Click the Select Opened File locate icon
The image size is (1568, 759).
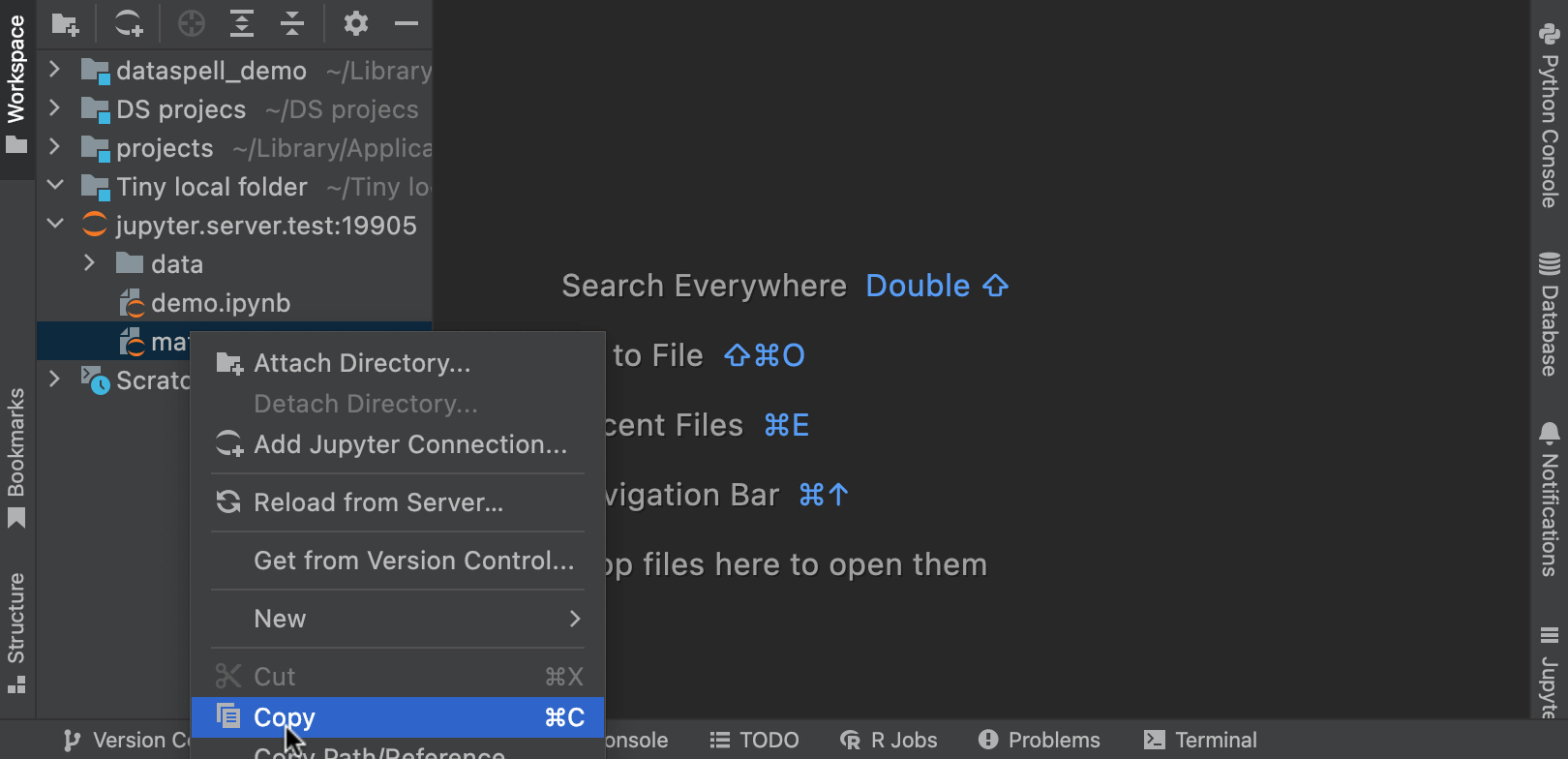[192, 23]
